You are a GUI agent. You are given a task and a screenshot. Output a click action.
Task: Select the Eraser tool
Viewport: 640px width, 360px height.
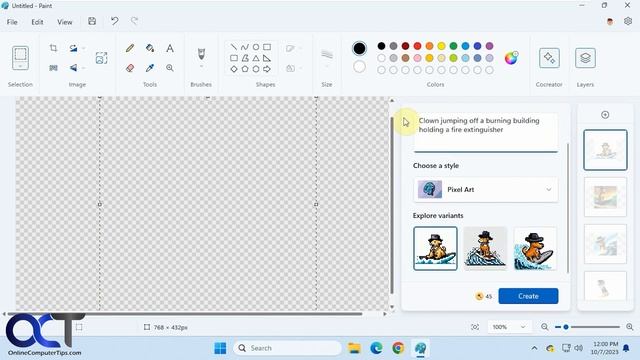(x=130, y=68)
